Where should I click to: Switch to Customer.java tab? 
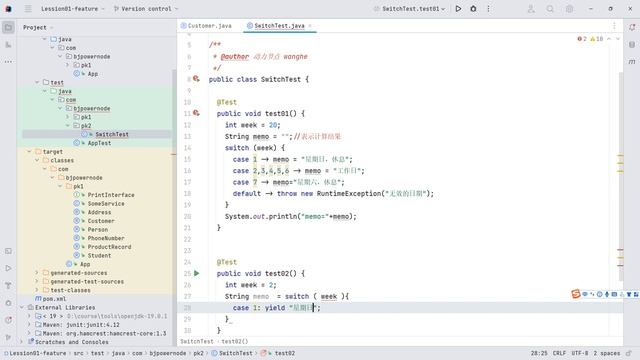[x=206, y=26]
